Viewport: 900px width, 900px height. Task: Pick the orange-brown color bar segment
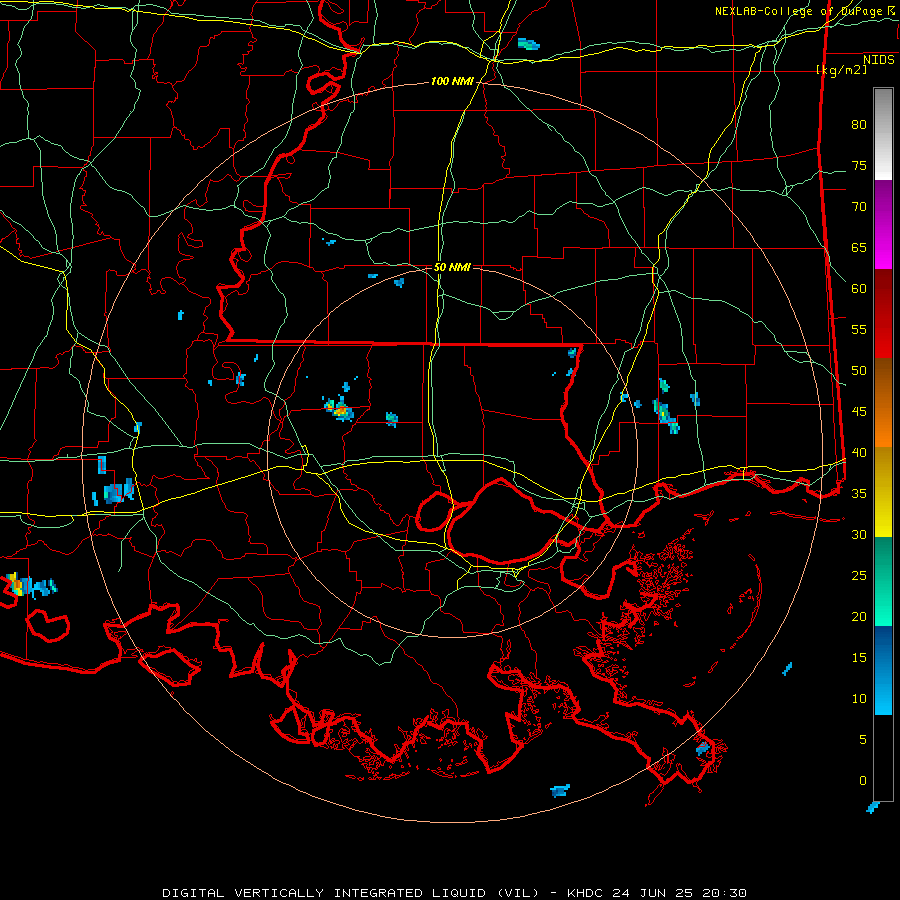click(883, 403)
